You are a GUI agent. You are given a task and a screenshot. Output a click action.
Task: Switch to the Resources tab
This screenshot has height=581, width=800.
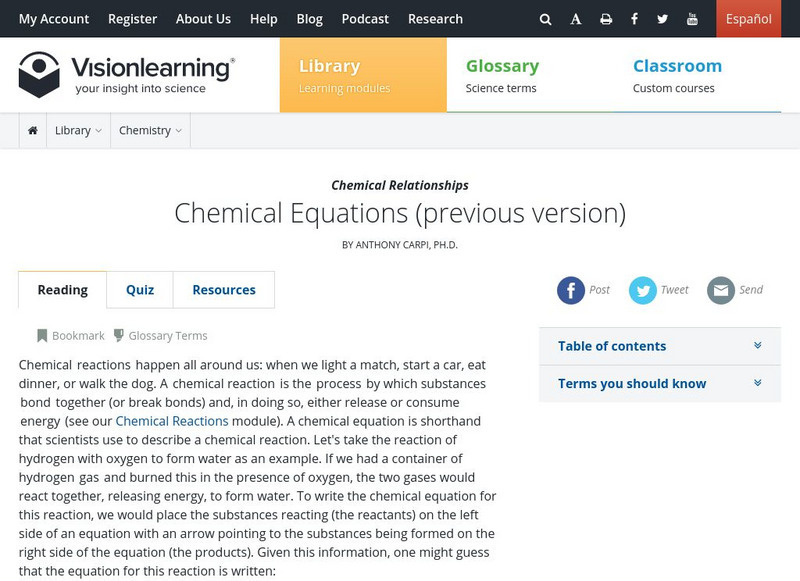pos(224,290)
